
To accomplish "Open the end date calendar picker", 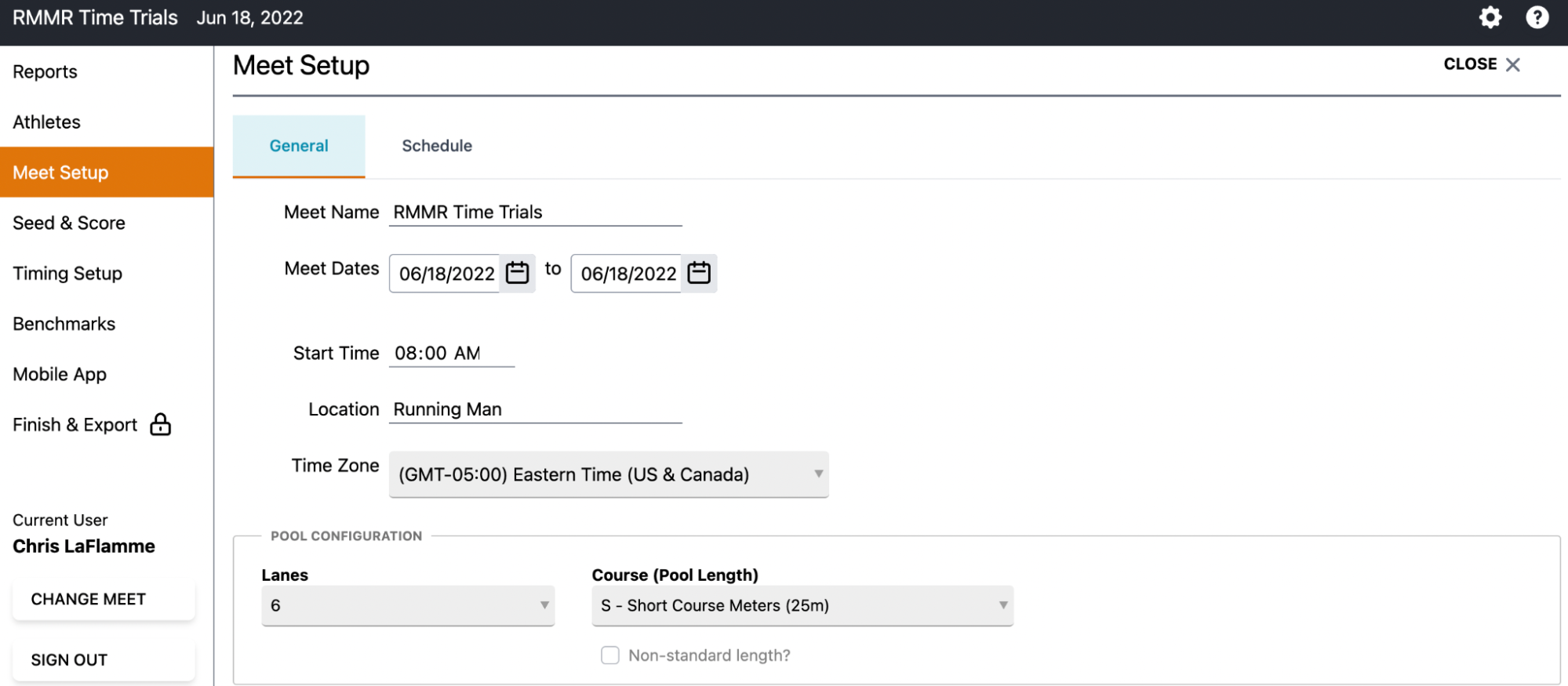I will (698, 273).
